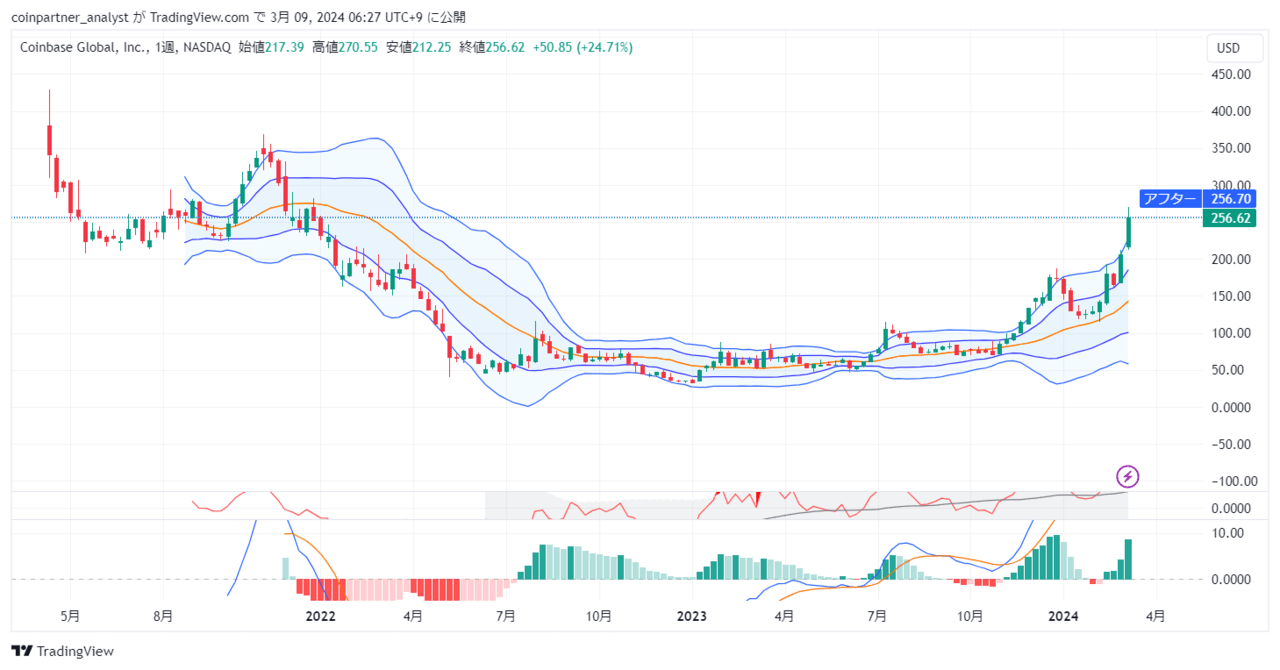Click the +50.85 (+24.71%) change value
Screen dimensions: 1280x670
point(585,47)
